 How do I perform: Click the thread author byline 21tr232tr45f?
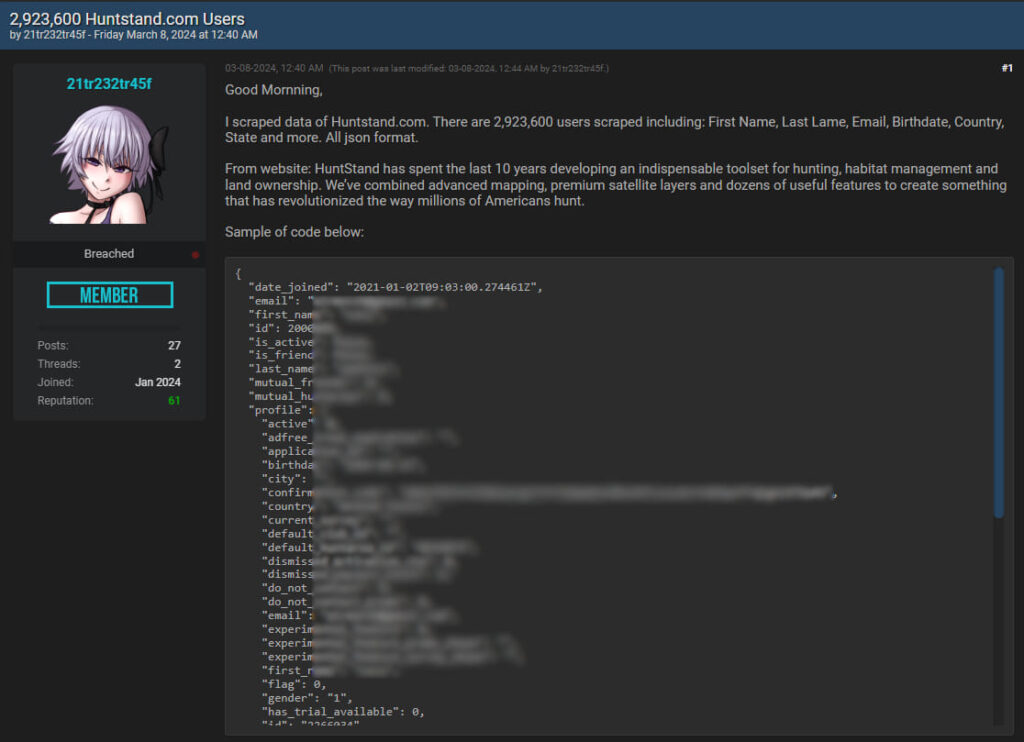(54, 35)
